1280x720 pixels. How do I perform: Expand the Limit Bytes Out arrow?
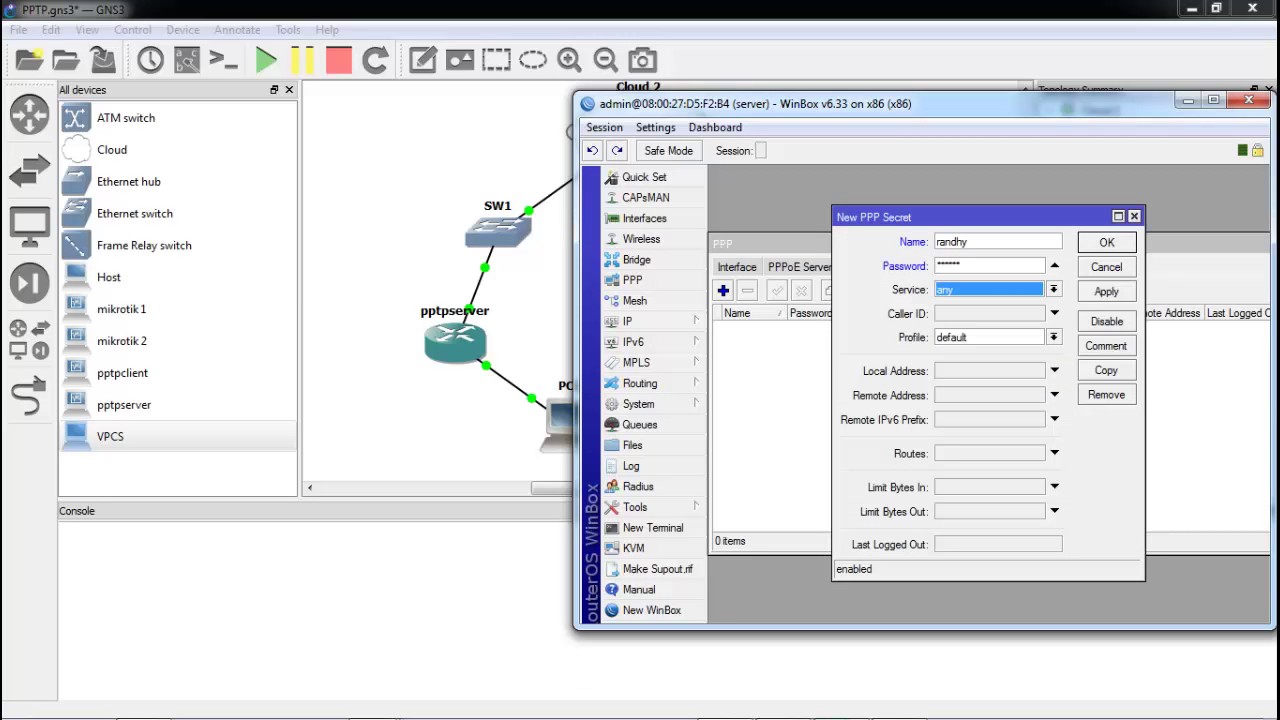pyautogui.click(x=1054, y=511)
